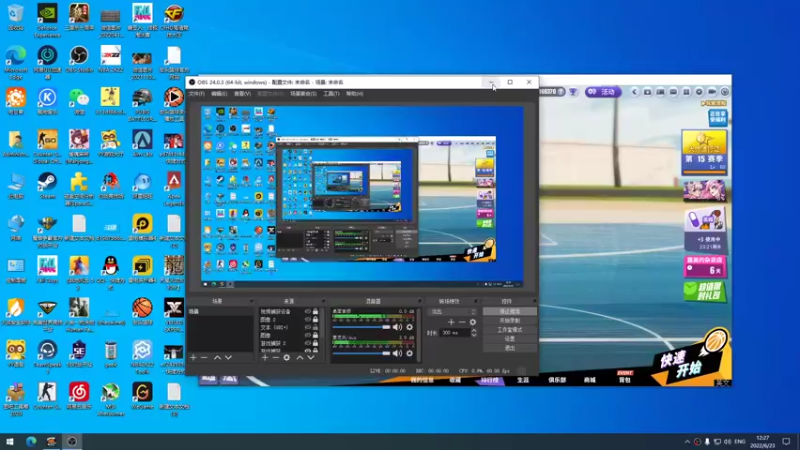Open the NBA 2K22 desktop shortcut
The height and width of the screenshot is (450, 800).
pyautogui.click(x=110, y=59)
